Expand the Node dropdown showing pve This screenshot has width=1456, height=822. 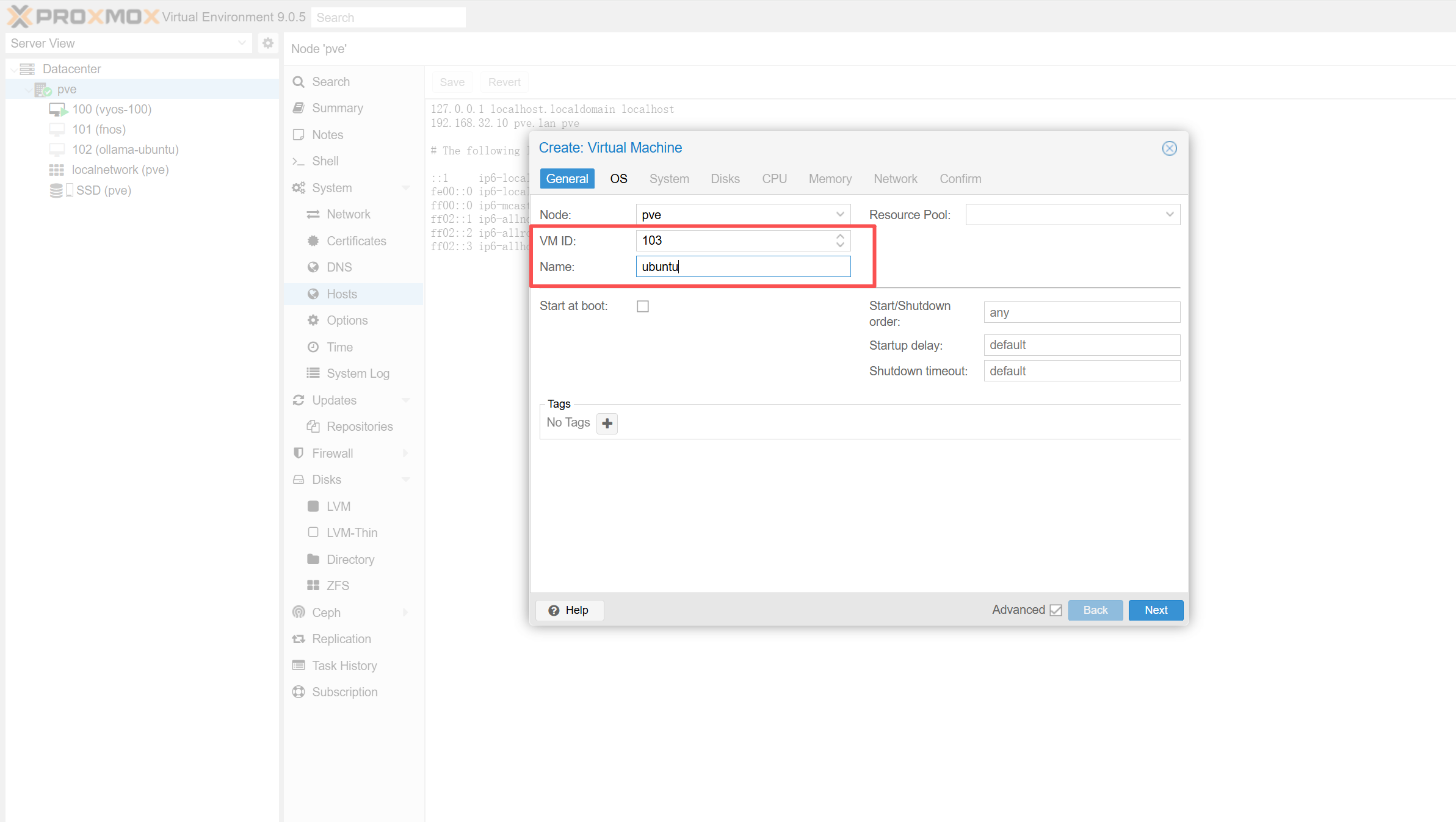tap(840, 215)
